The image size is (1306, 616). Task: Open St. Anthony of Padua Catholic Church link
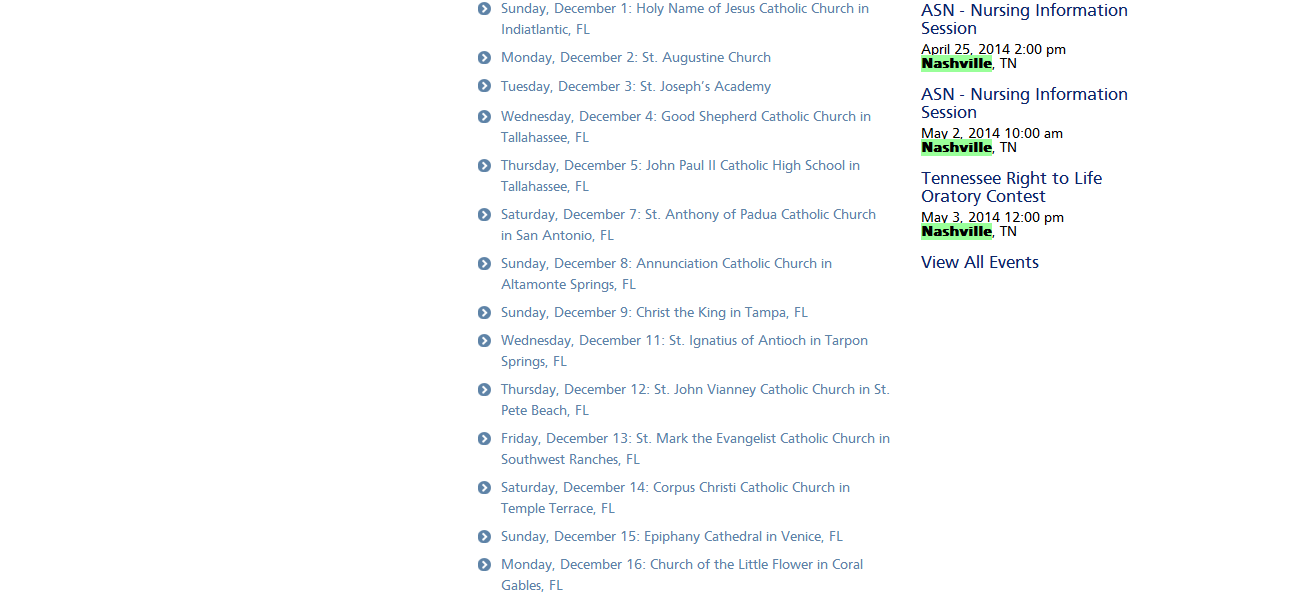(x=688, y=225)
